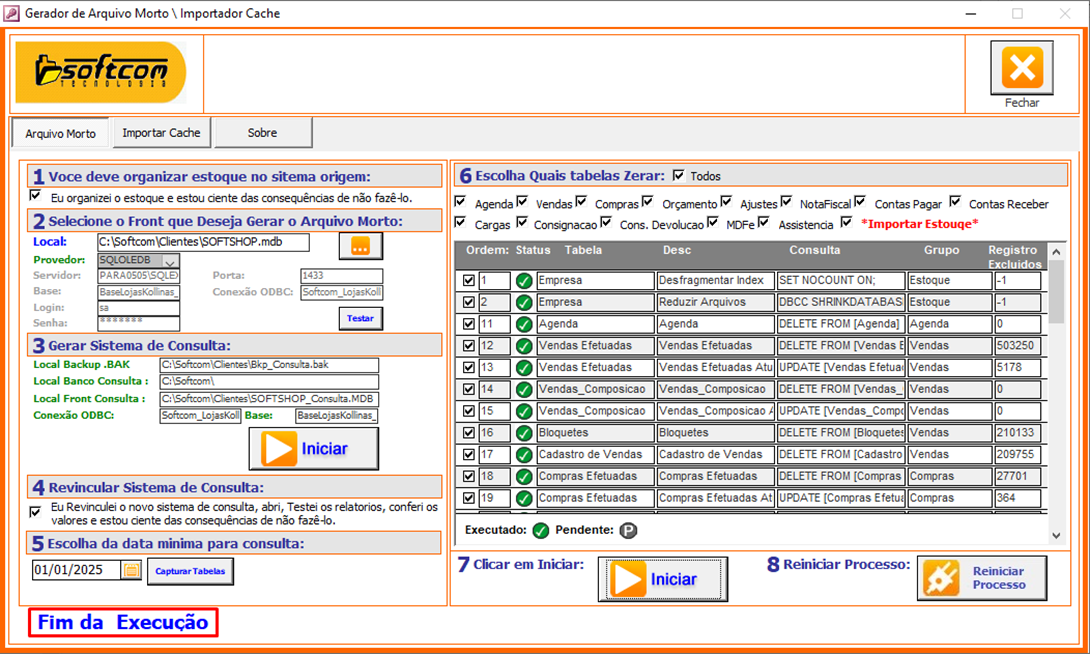Toggle the Todos checkbox
The image size is (1090, 654).
679,176
